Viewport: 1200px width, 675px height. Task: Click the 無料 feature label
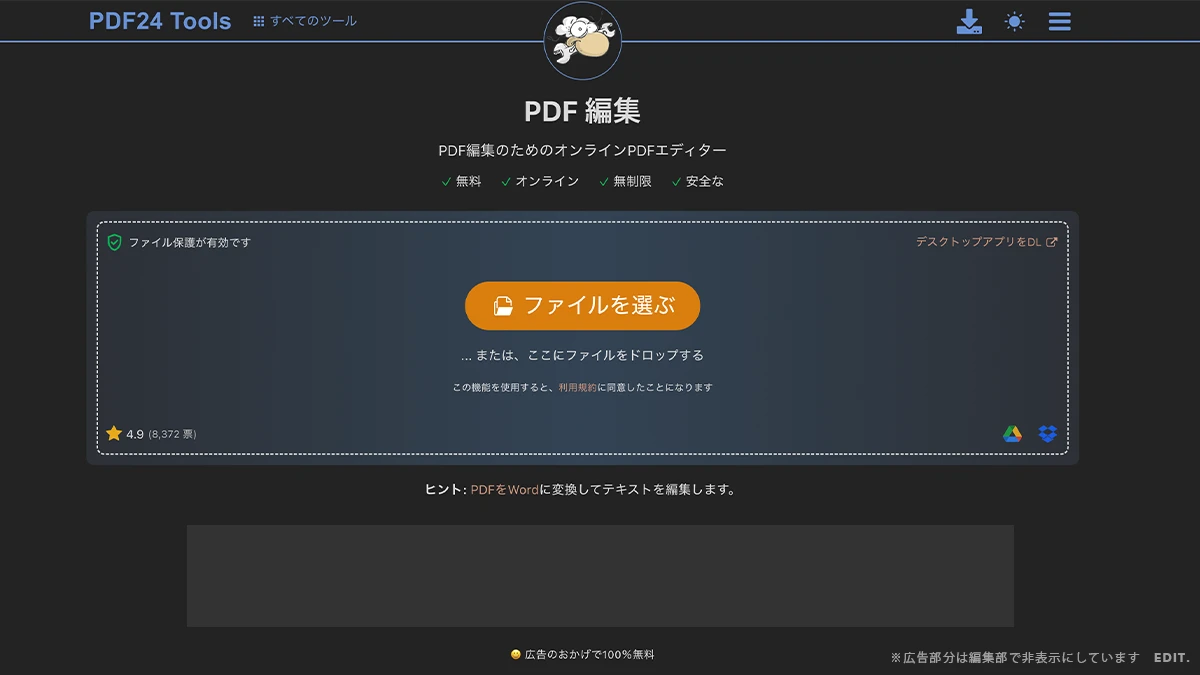469,181
